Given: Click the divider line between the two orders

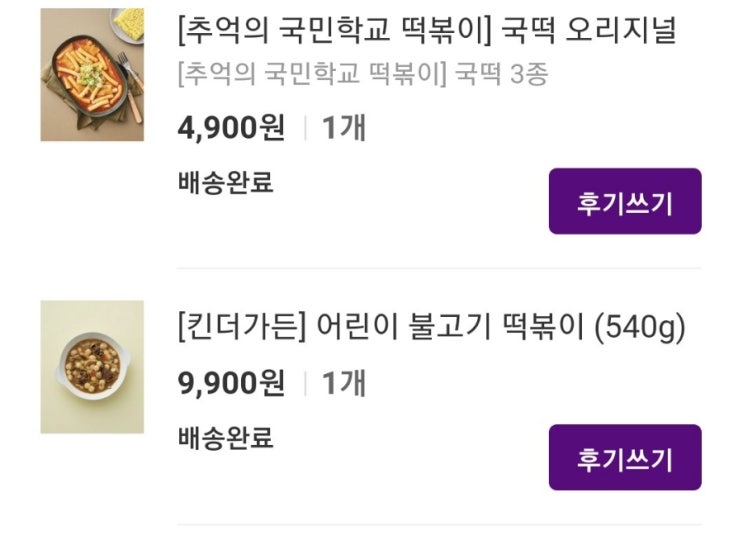Looking at the screenshot, I should click(439, 268).
